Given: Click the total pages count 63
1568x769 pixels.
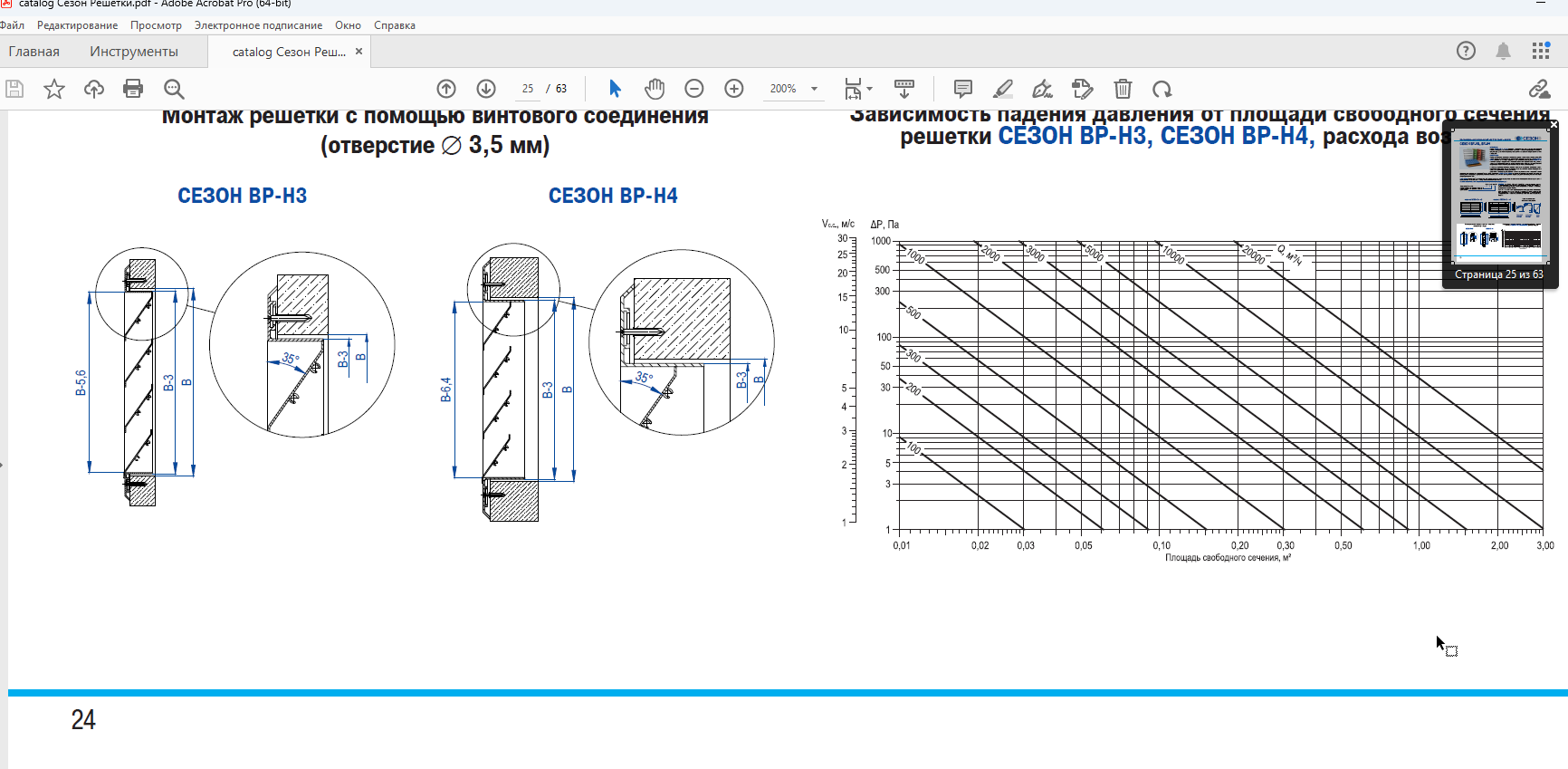Looking at the screenshot, I should (x=561, y=89).
